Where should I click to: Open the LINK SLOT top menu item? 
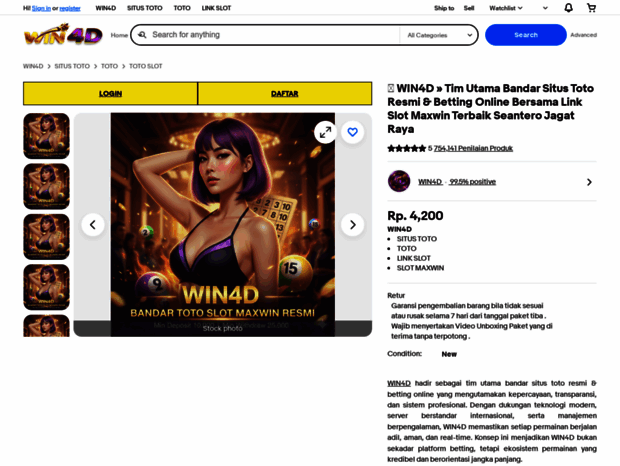(x=216, y=8)
